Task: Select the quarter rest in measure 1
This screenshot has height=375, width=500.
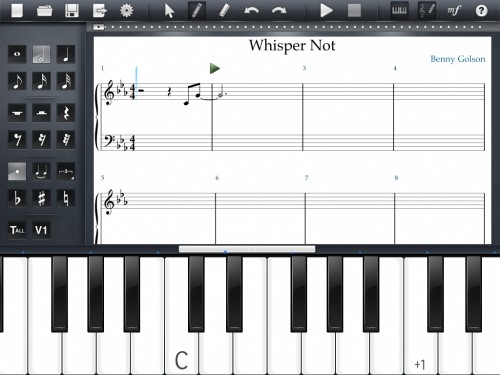Action: (x=169, y=91)
